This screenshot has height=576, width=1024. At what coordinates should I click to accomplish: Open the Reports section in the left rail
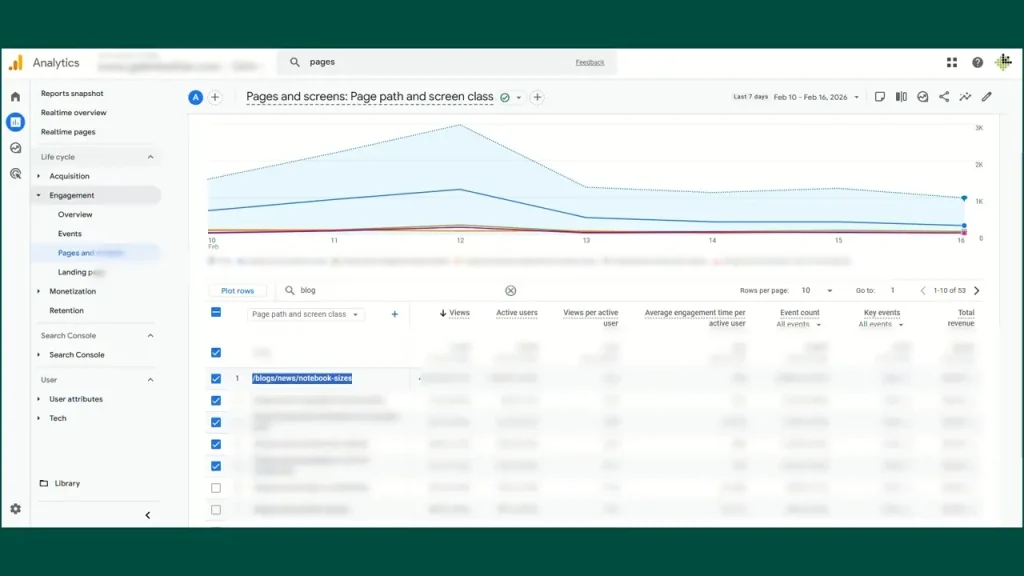[14, 122]
